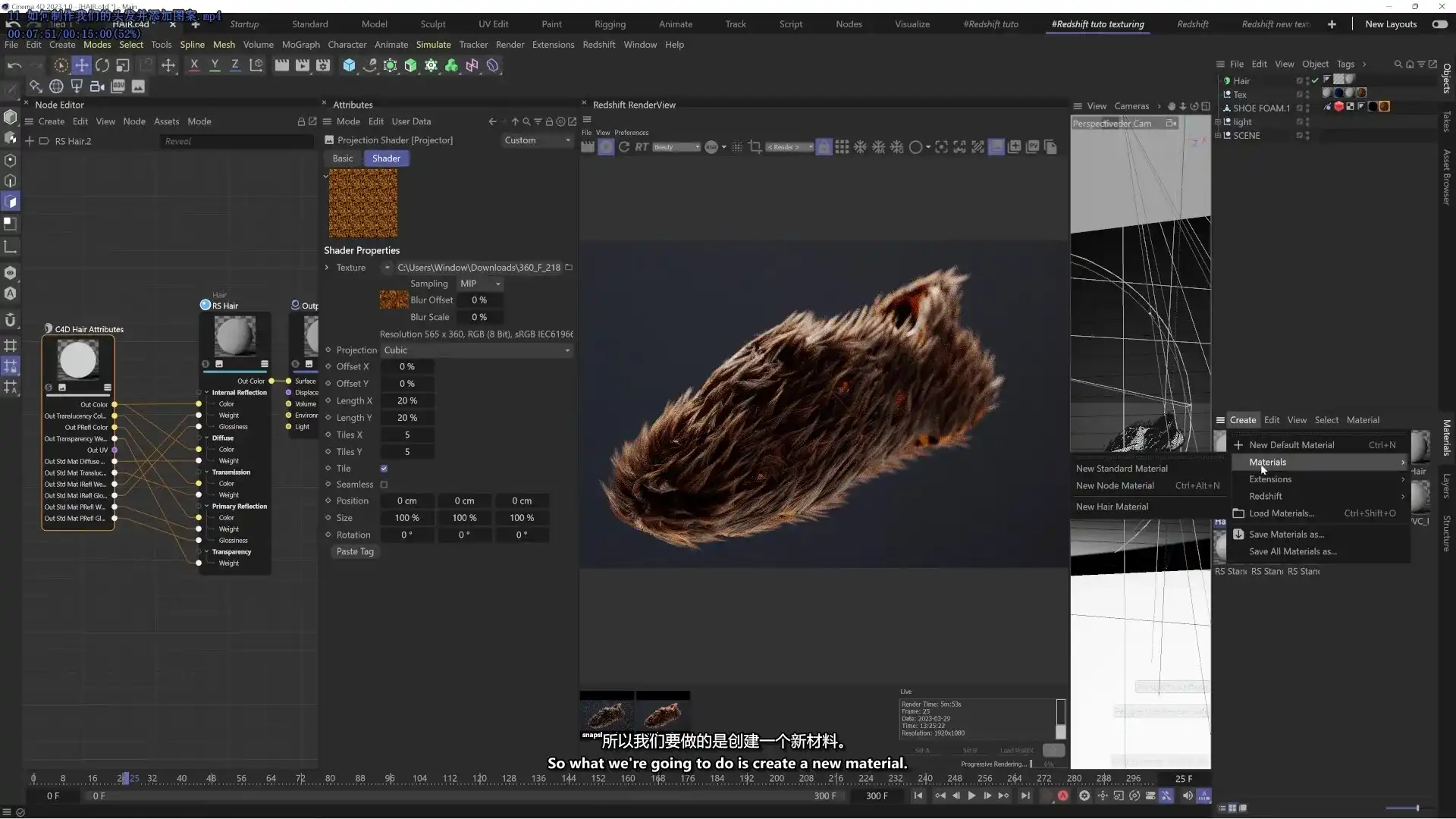Click Load Materials menu entry

tap(1281, 513)
